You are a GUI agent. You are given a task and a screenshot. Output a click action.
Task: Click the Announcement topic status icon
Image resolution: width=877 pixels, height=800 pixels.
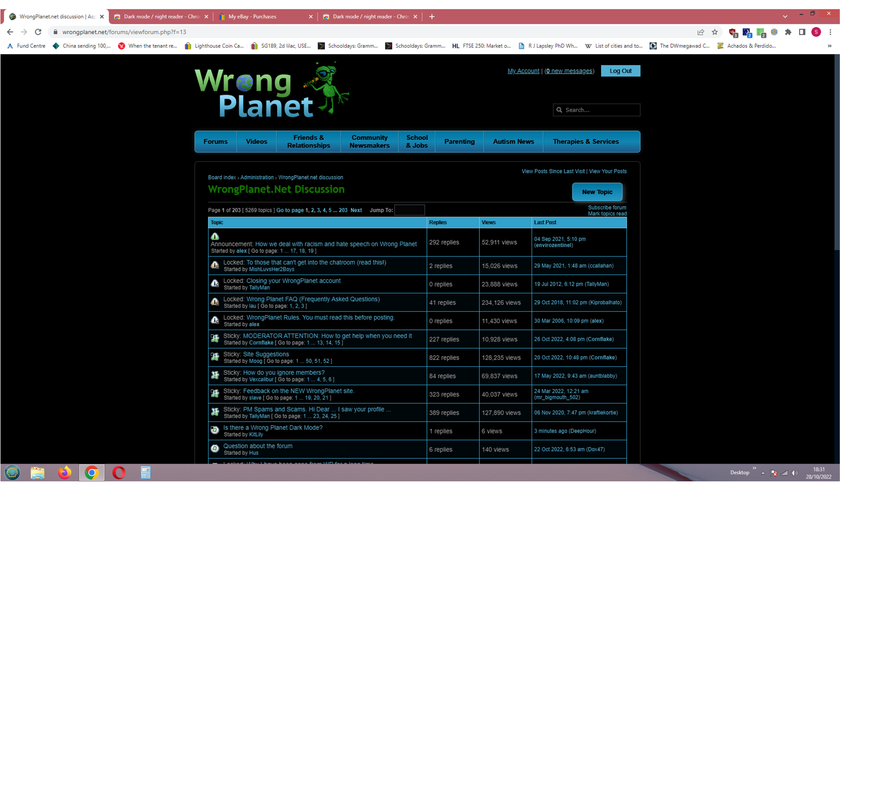215,236
